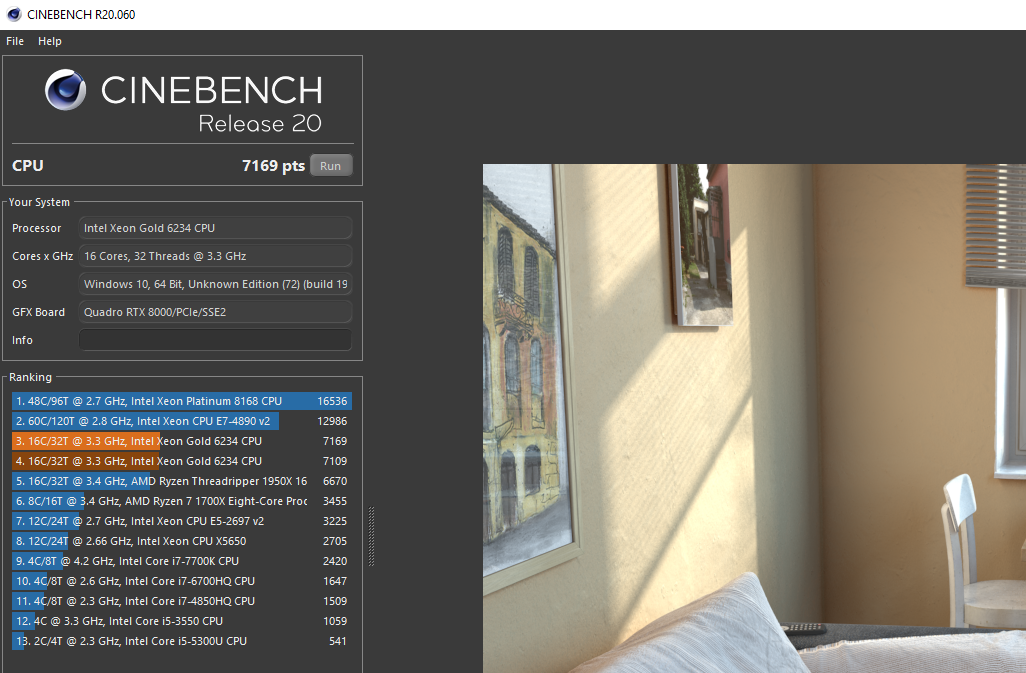The height and width of the screenshot is (673, 1026).
Task: Click the Cinebench window title icon
Action: pos(13,14)
